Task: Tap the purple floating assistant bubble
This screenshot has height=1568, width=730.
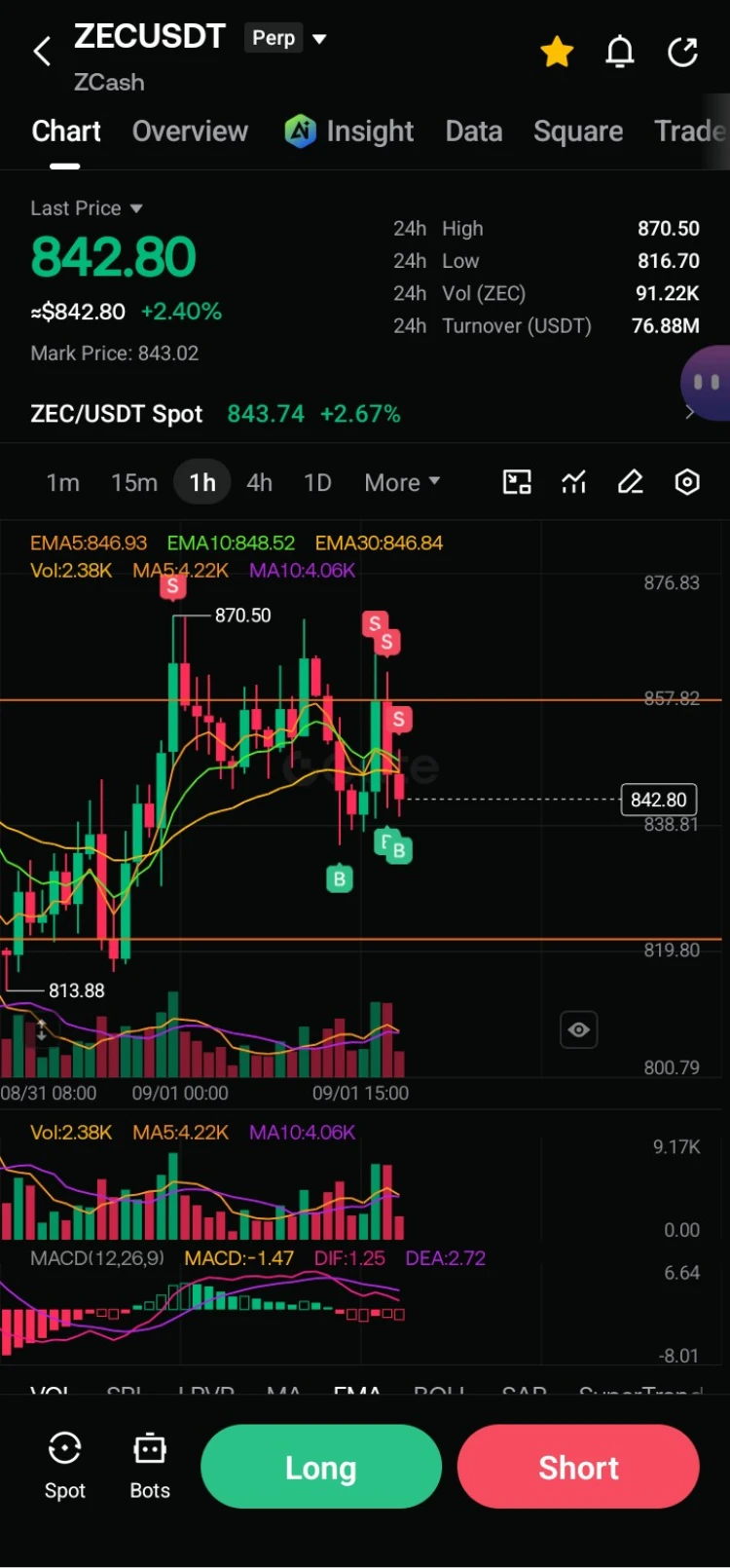Action: point(706,383)
